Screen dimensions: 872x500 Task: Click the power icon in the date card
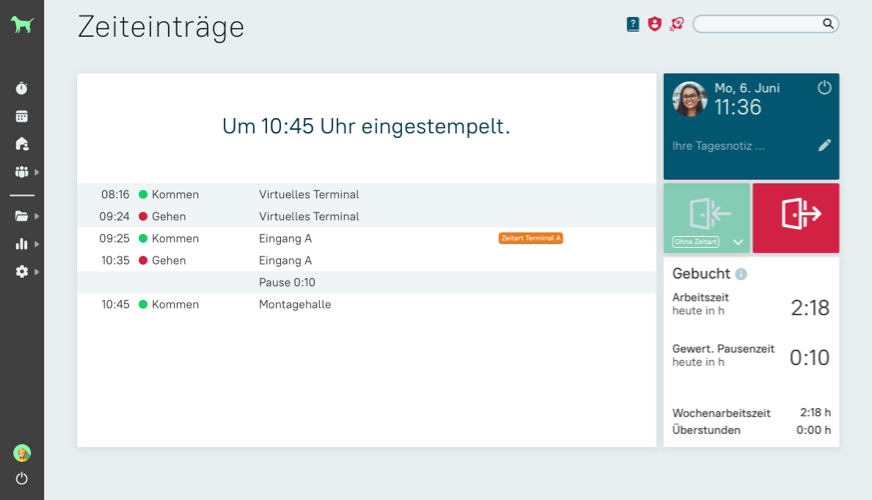pyautogui.click(x=824, y=88)
